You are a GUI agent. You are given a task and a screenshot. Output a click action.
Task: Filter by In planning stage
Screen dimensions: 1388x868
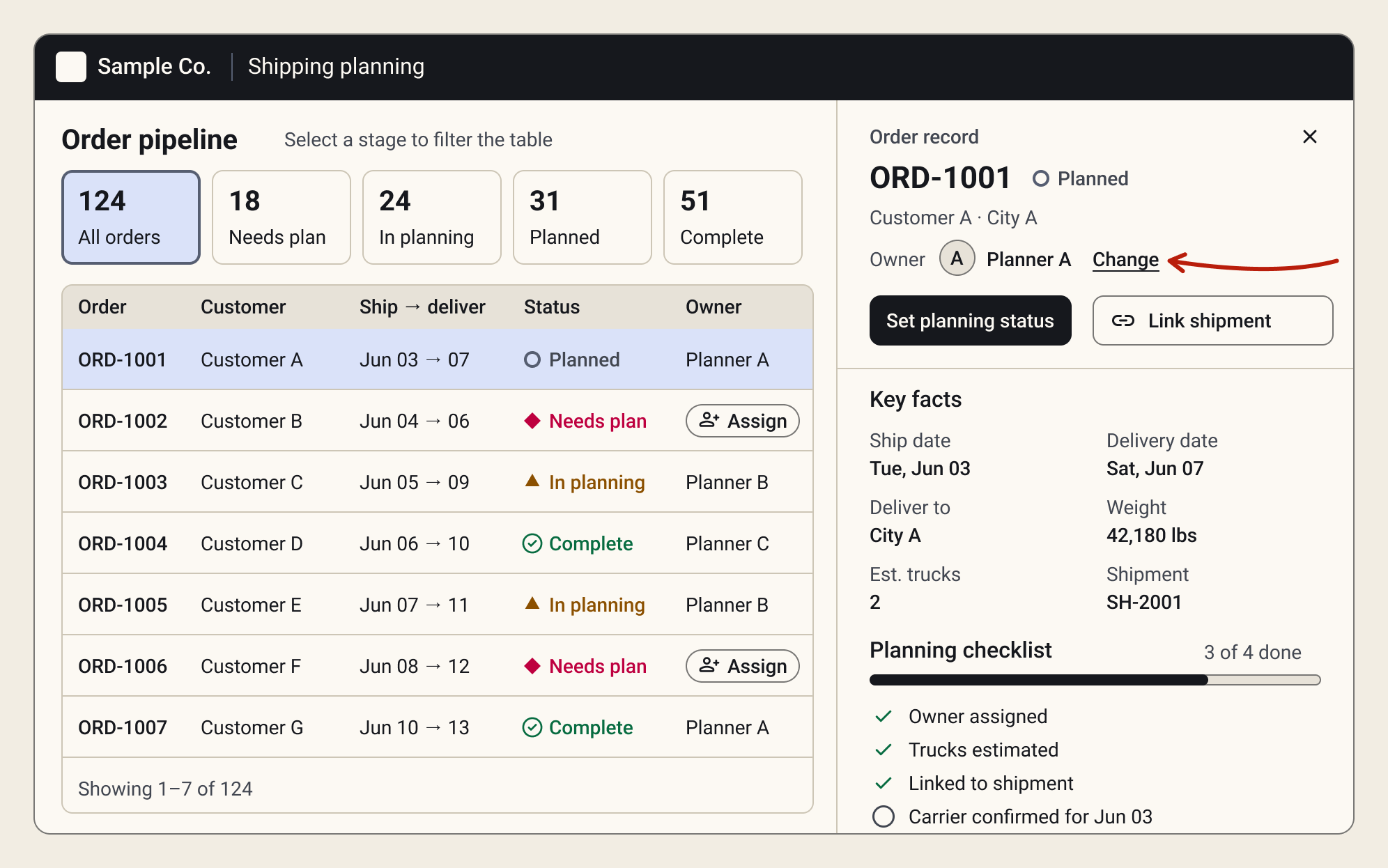coord(432,217)
